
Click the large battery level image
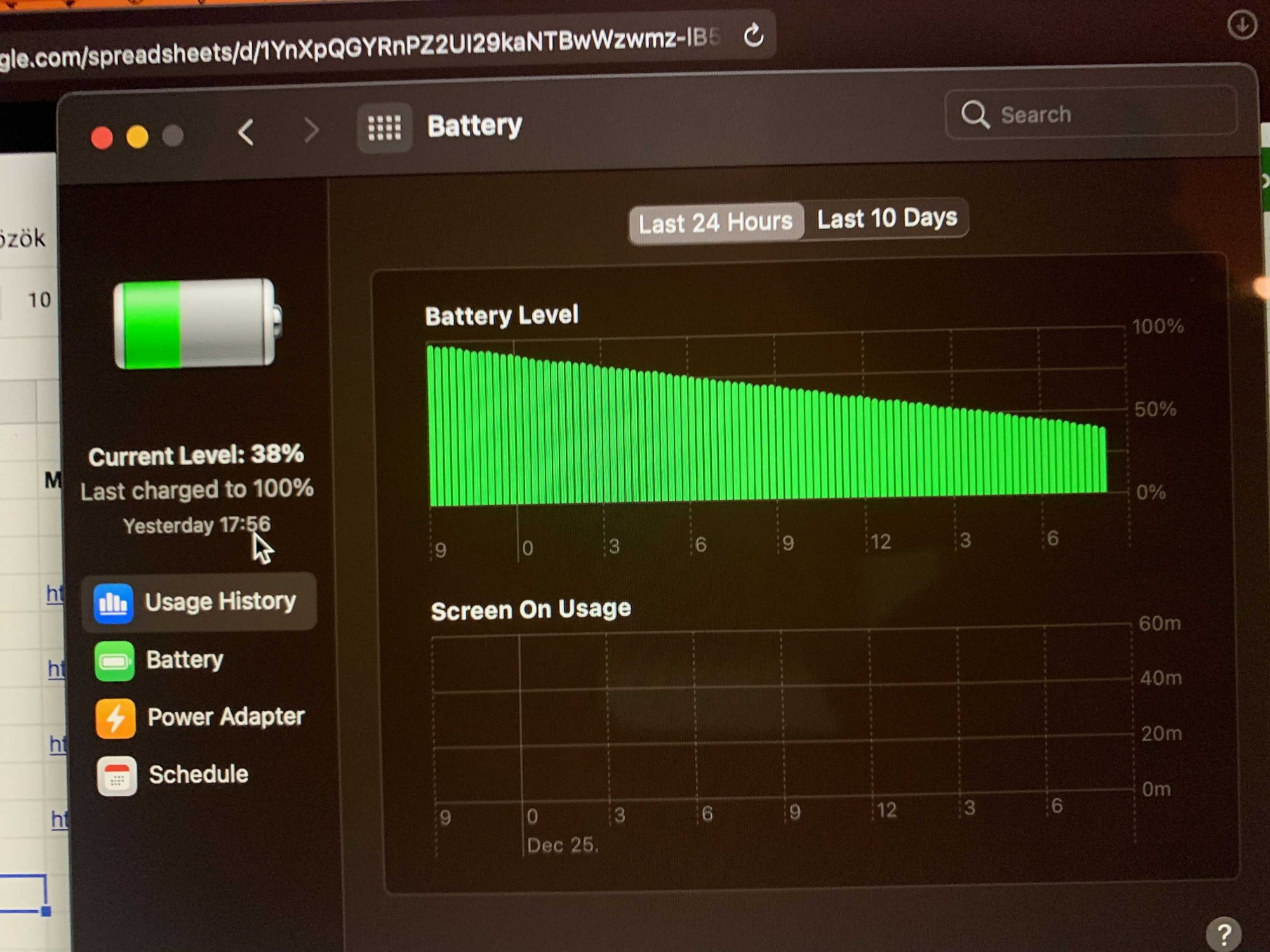coord(197,324)
